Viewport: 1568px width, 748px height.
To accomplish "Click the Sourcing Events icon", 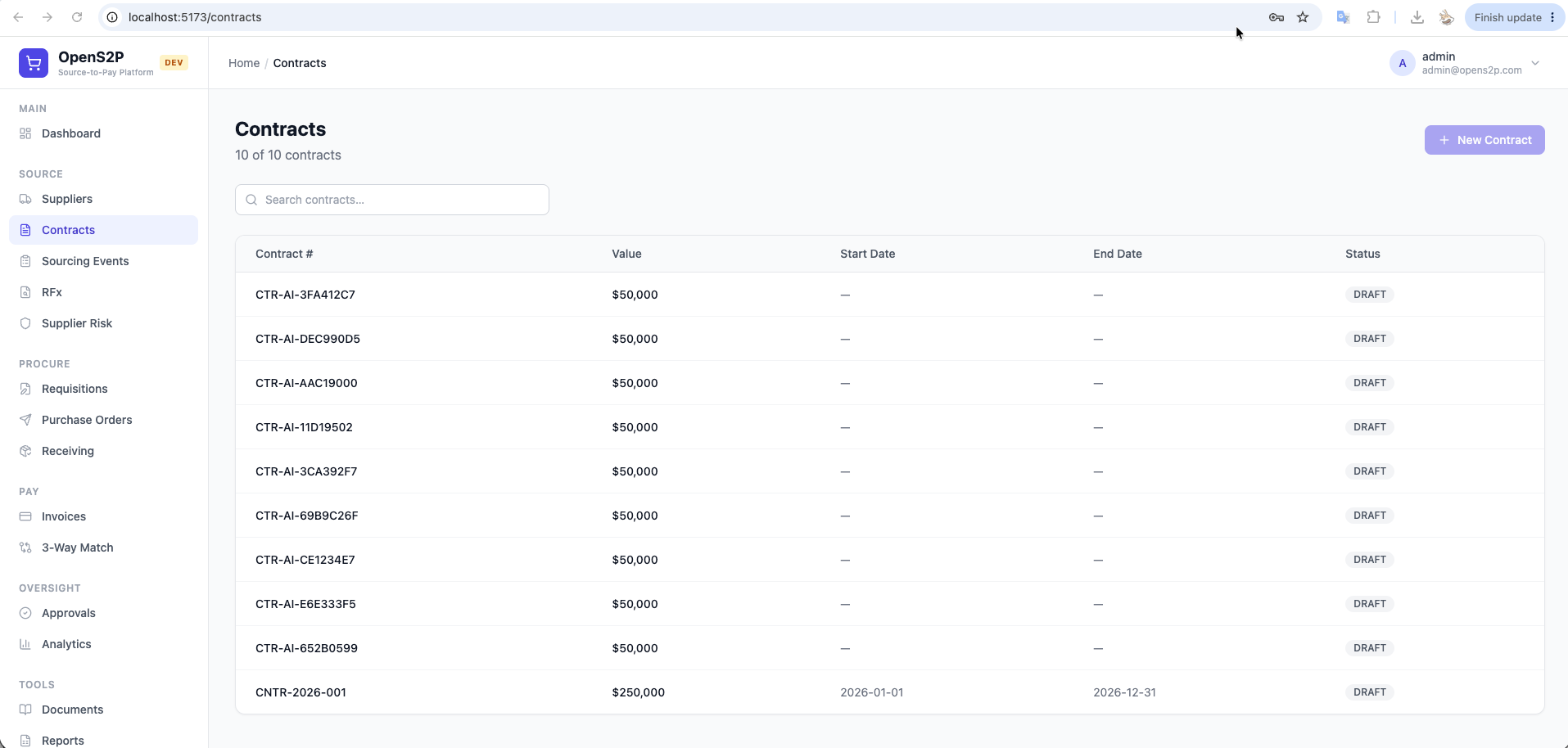I will 25,261.
